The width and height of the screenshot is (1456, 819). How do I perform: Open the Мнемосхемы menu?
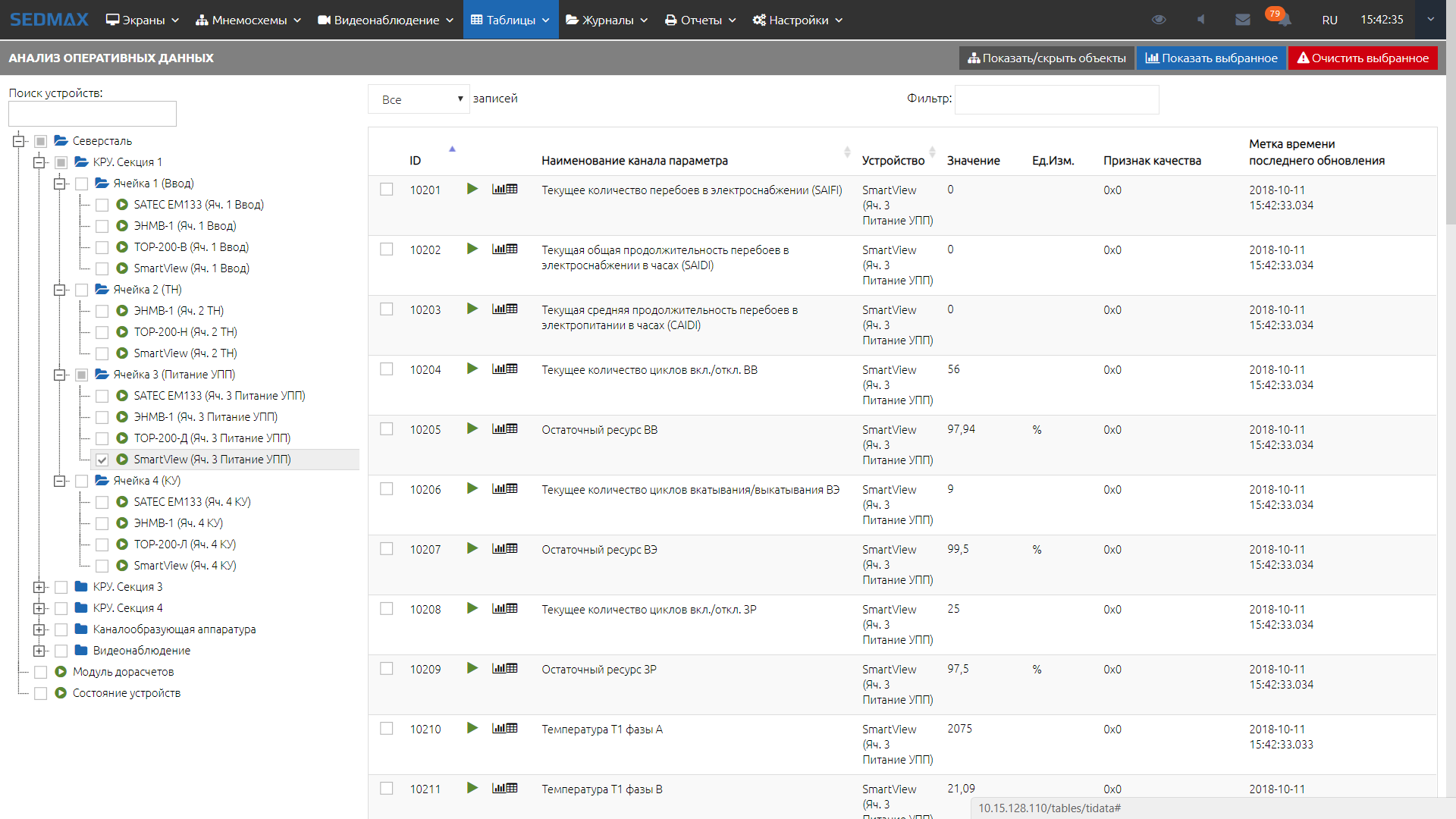tap(248, 20)
